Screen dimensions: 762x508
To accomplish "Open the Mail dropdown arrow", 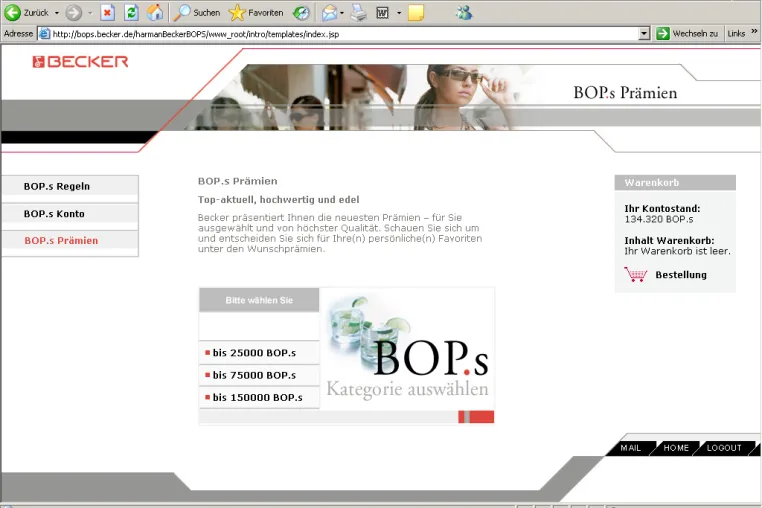I will click(x=342, y=13).
